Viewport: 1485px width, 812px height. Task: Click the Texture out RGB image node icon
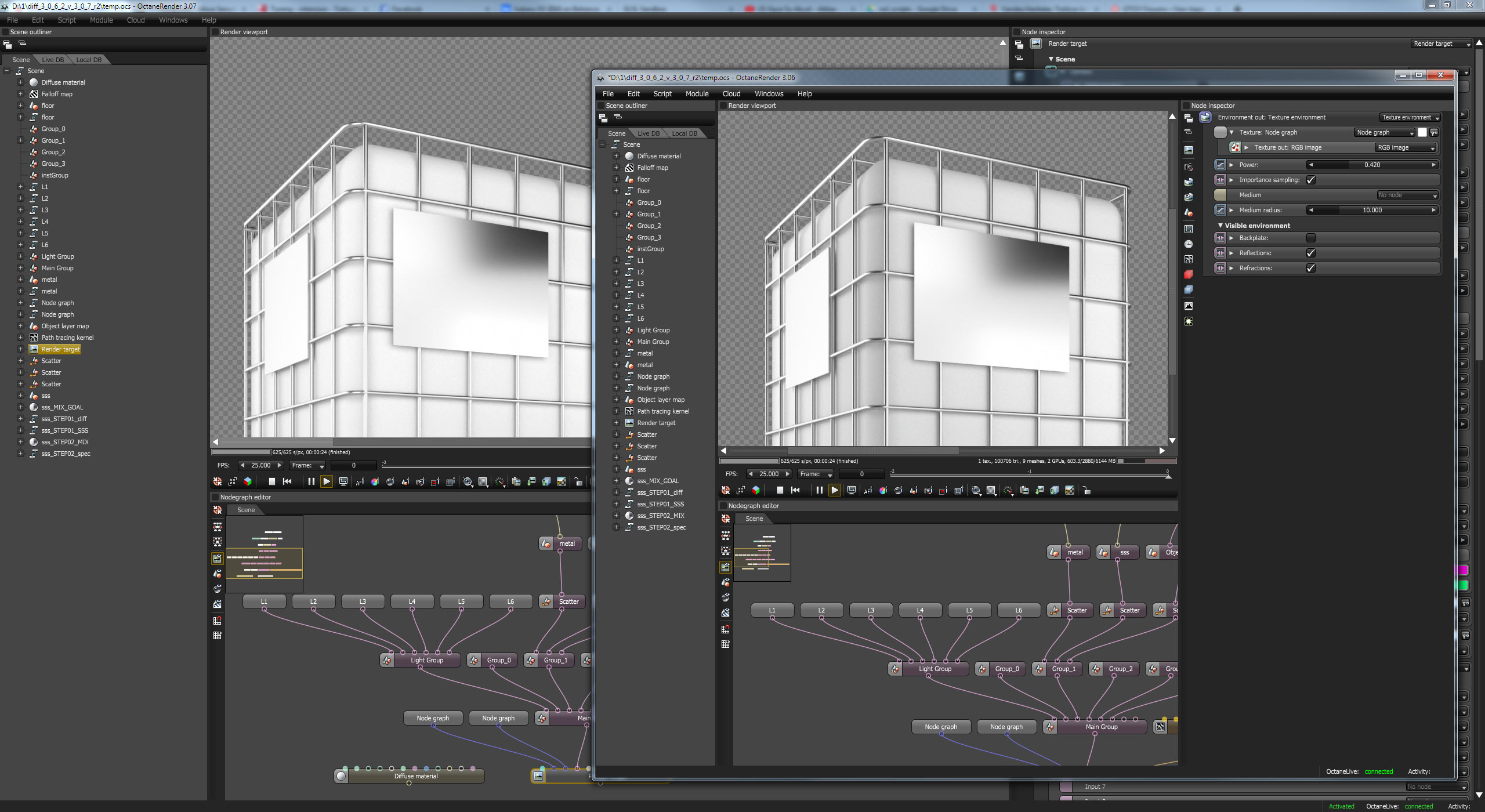1236,147
